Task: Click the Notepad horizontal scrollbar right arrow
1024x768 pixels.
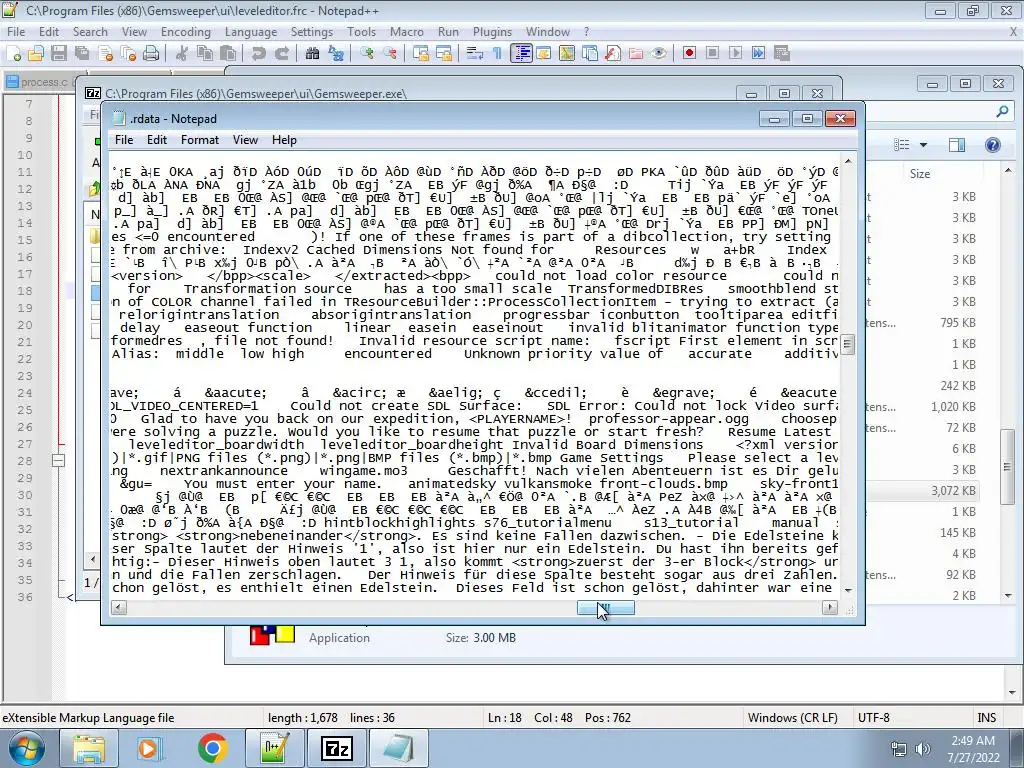Action: tap(829, 608)
